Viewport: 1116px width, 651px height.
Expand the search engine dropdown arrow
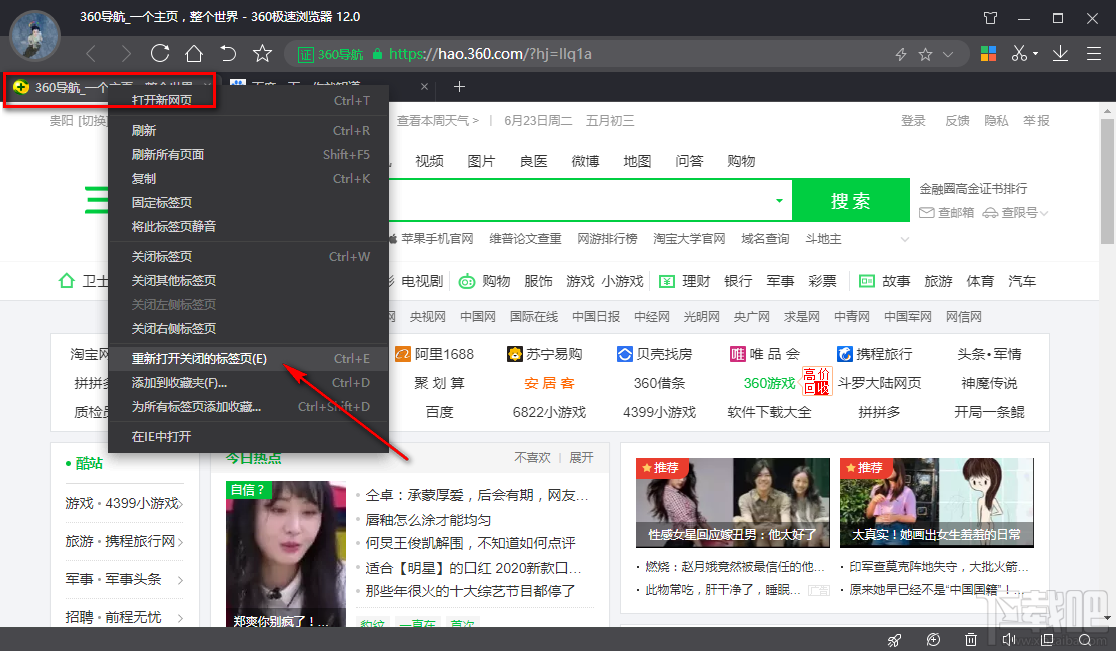pos(779,199)
